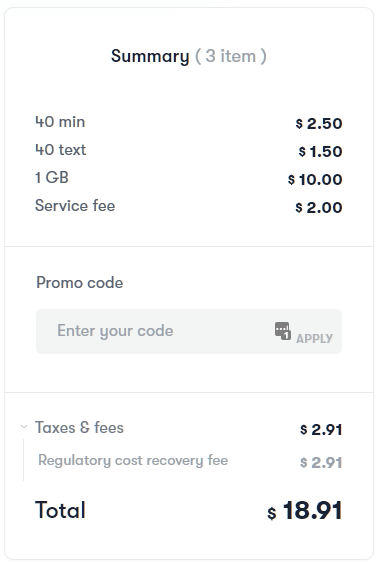
Task: Apply the promo code with APPLY button
Action: click(314, 338)
